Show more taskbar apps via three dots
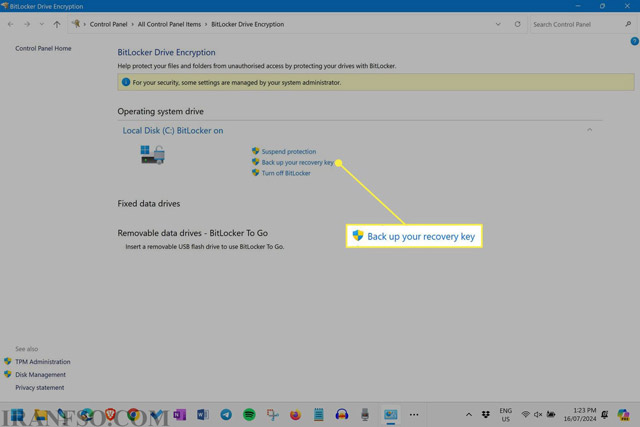 pos(414,415)
